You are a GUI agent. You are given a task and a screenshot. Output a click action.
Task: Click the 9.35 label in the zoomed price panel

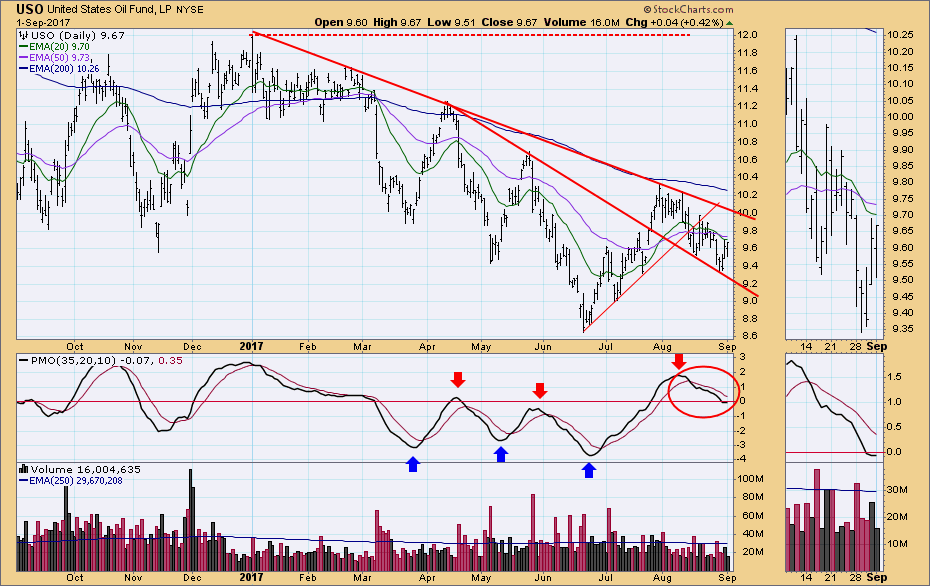coord(901,329)
